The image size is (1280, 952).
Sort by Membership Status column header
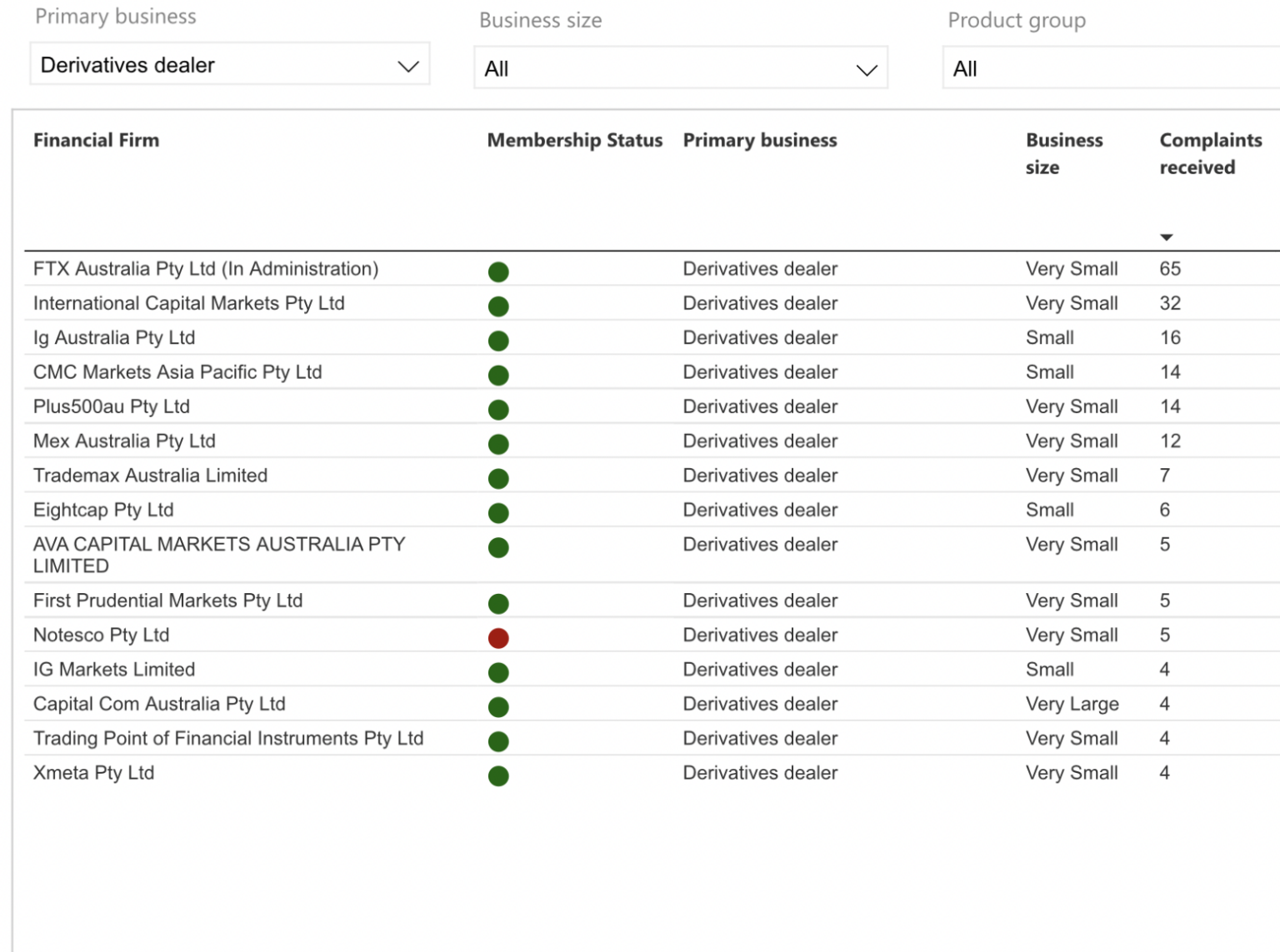(x=575, y=140)
